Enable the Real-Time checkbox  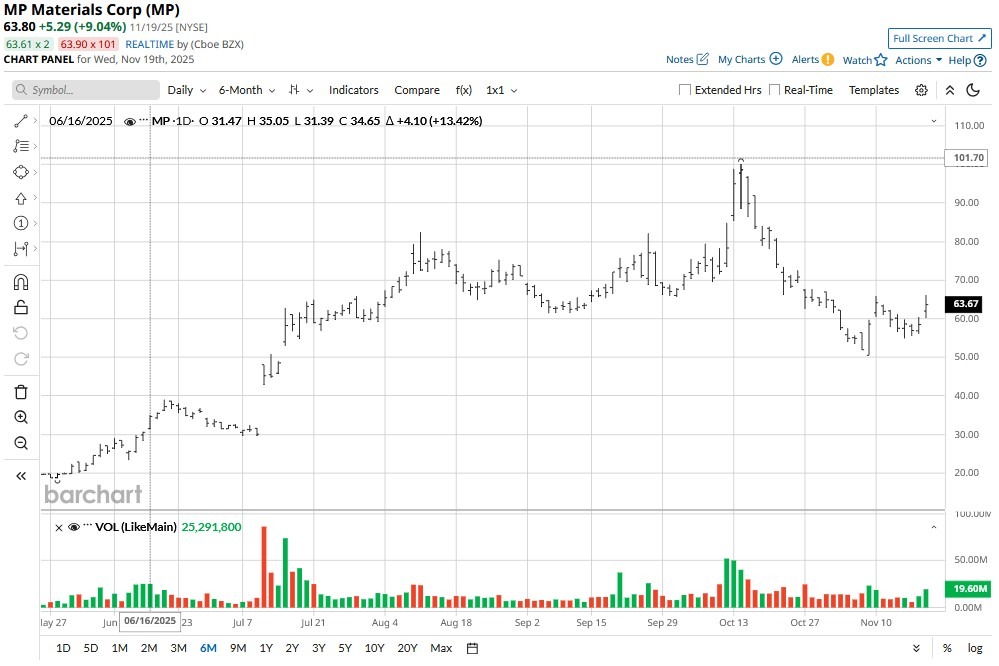pyautogui.click(x=774, y=90)
